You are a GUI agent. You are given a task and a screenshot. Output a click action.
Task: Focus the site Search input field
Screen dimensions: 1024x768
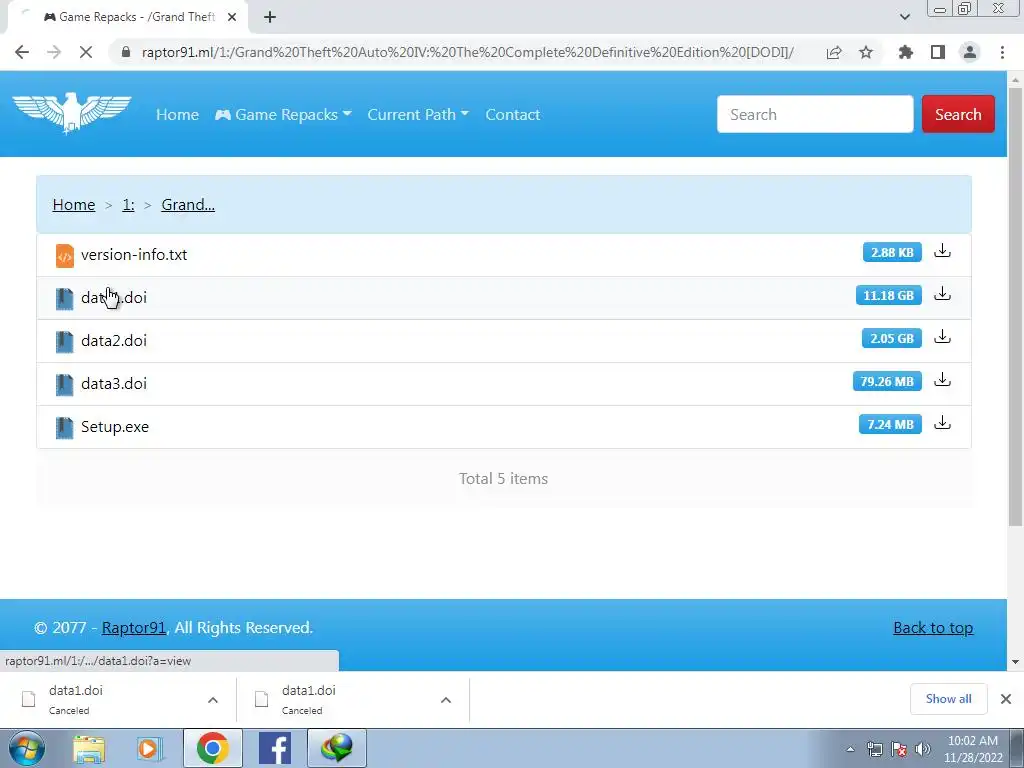point(815,114)
